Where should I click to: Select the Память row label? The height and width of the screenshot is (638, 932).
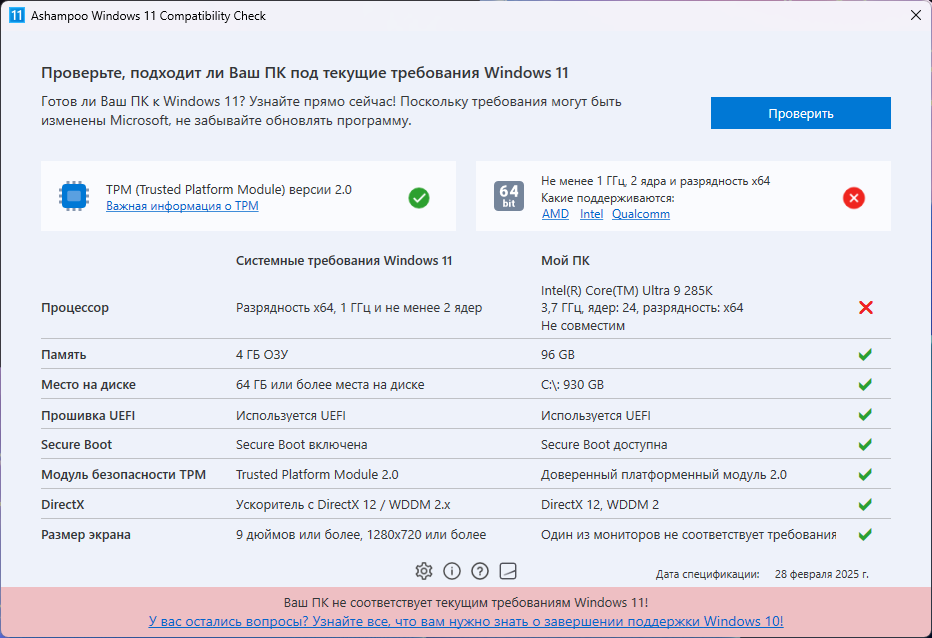pos(64,355)
